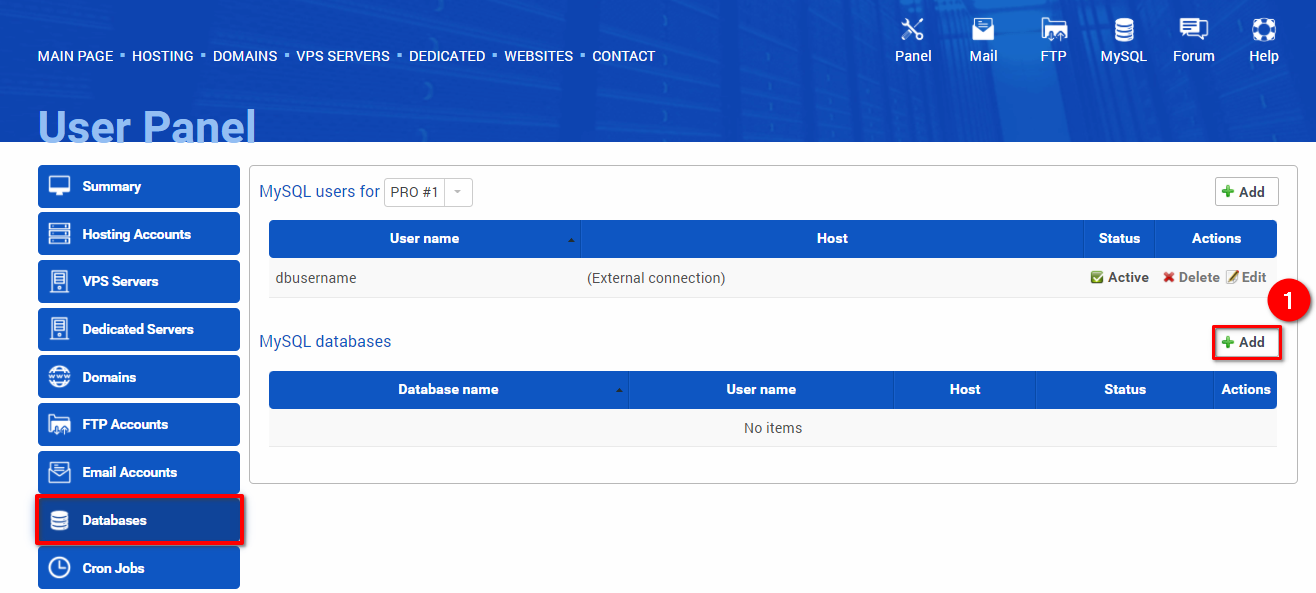The width and height of the screenshot is (1316, 593).
Task: Click the 'User Panel' page title
Action: (147, 127)
